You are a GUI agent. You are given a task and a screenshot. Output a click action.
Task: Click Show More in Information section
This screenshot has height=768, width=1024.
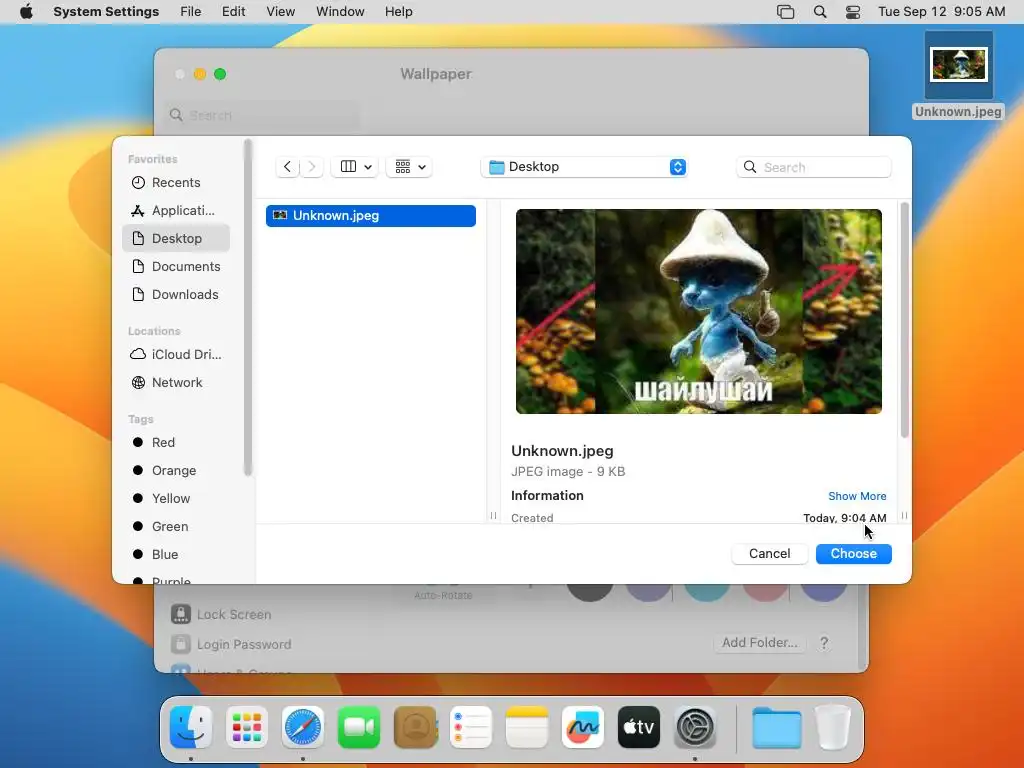pos(857,496)
